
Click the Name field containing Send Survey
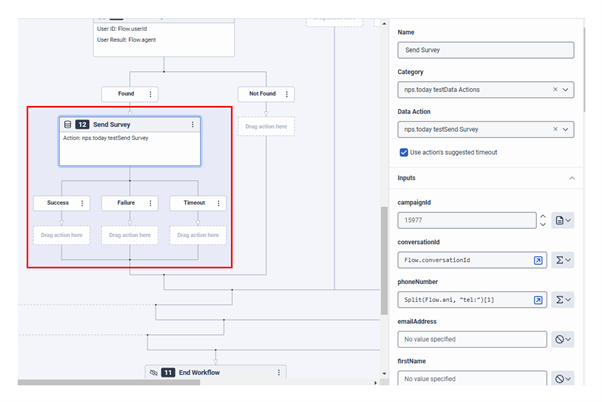[x=485, y=50]
